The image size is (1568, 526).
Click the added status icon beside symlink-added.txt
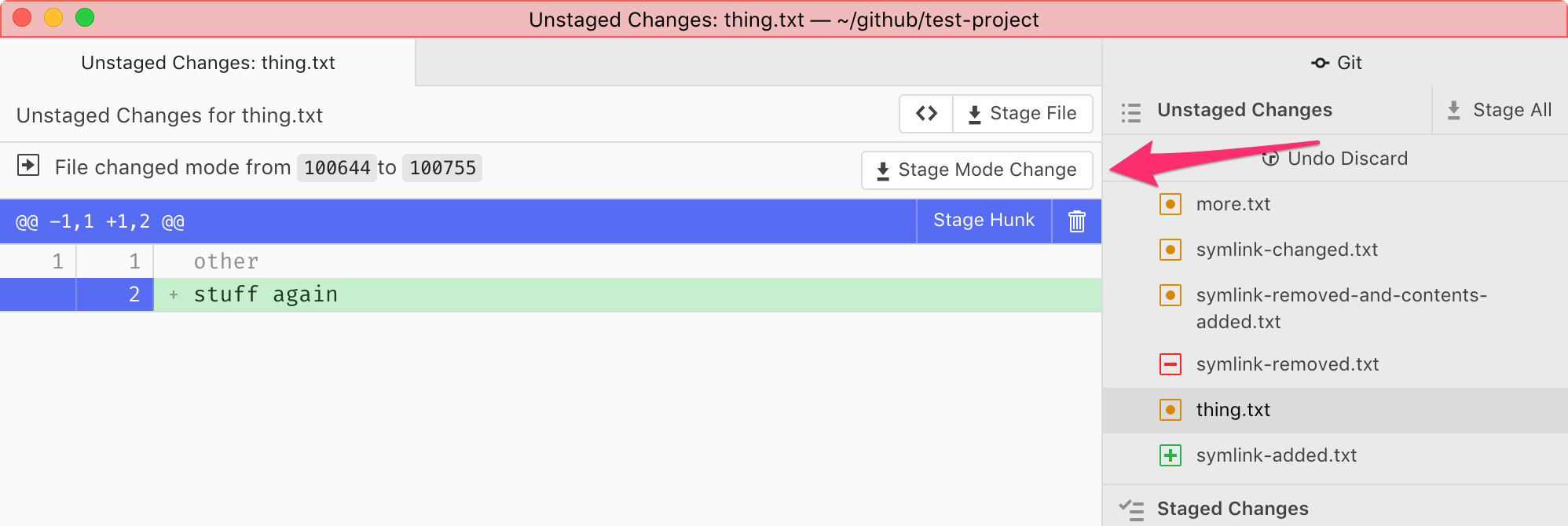(1170, 455)
